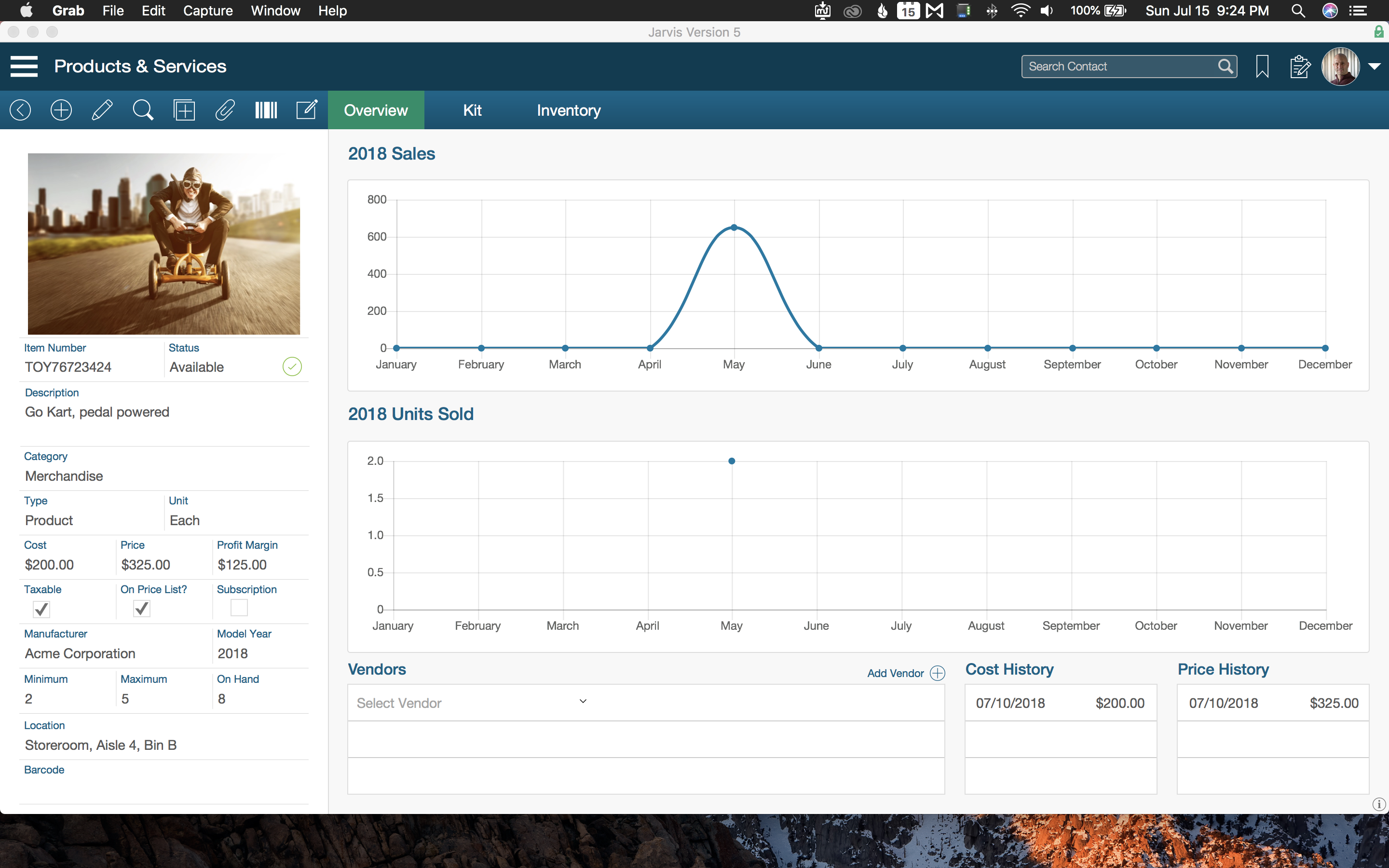Viewport: 1389px width, 868px height.
Task: Click the Status field value Available
Action: click(x=197, y=367)
